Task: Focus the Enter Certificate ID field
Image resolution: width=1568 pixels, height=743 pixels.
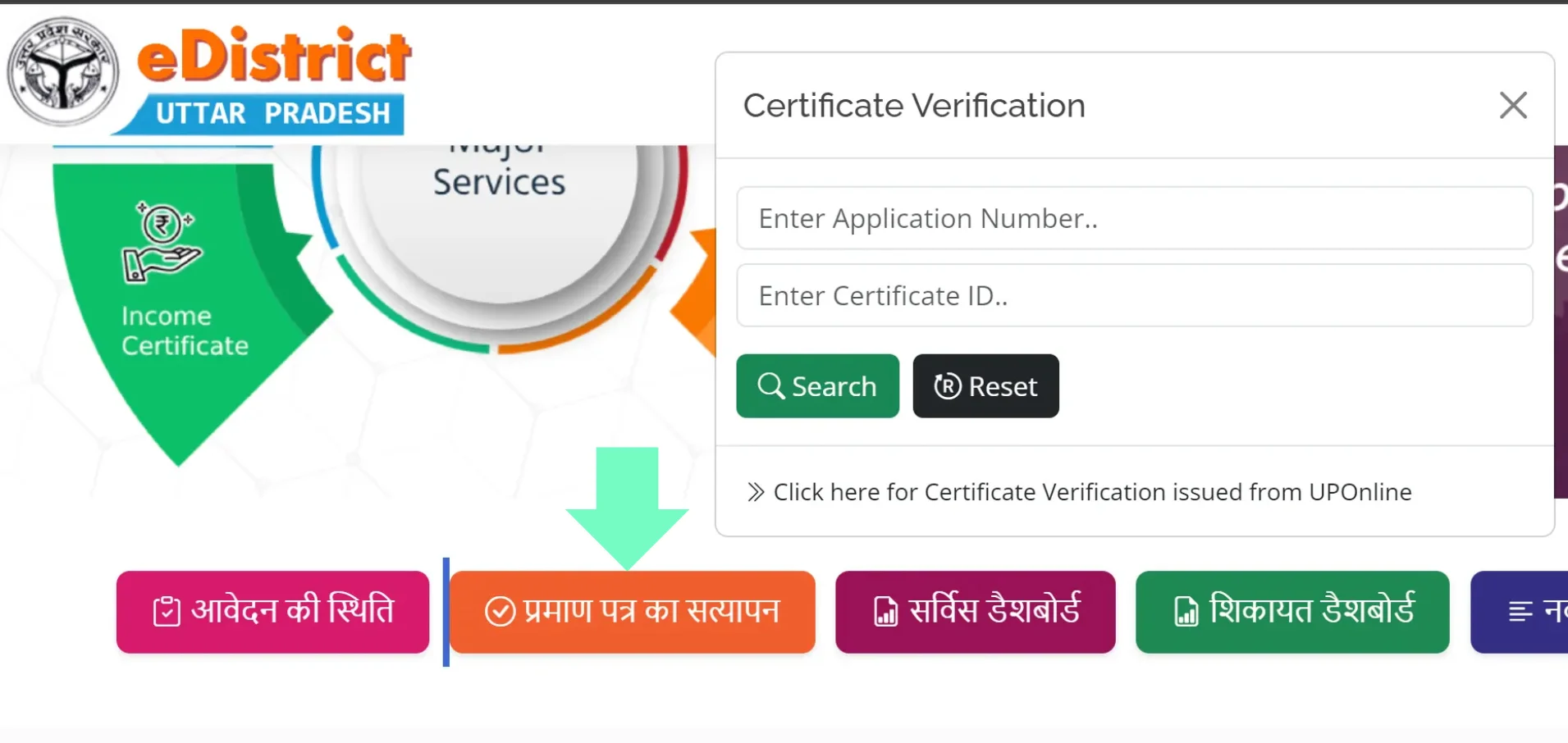Action: [1134, 295]
